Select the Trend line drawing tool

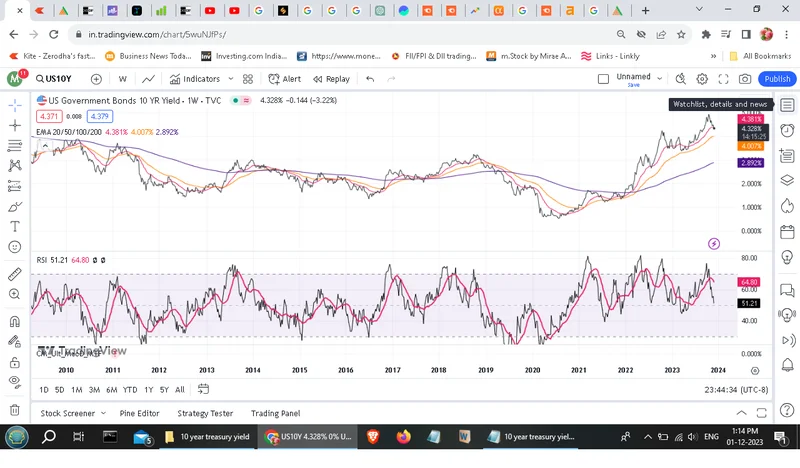point(15,125)
